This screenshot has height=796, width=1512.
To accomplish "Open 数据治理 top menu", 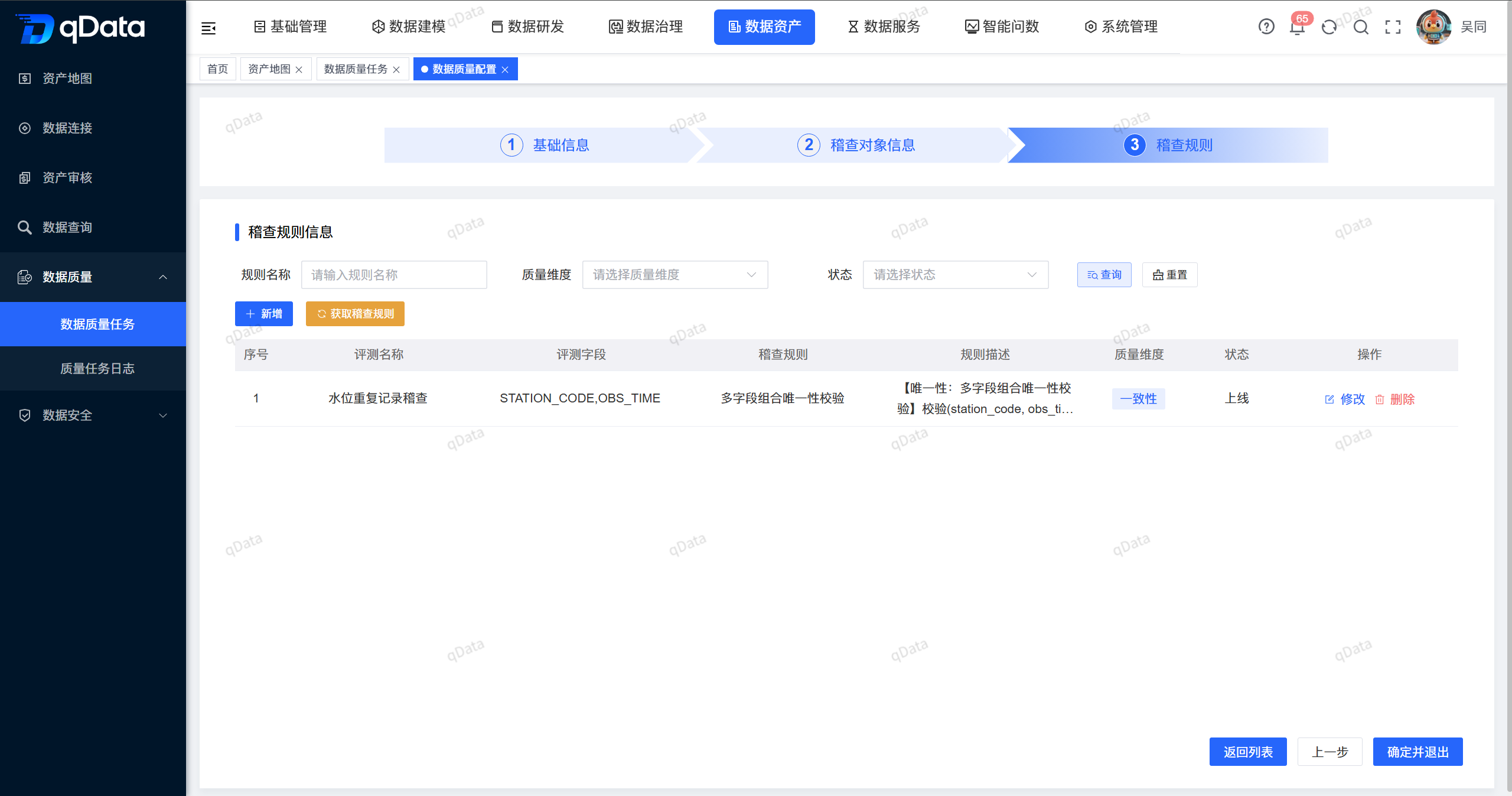I will coord(647,27).
